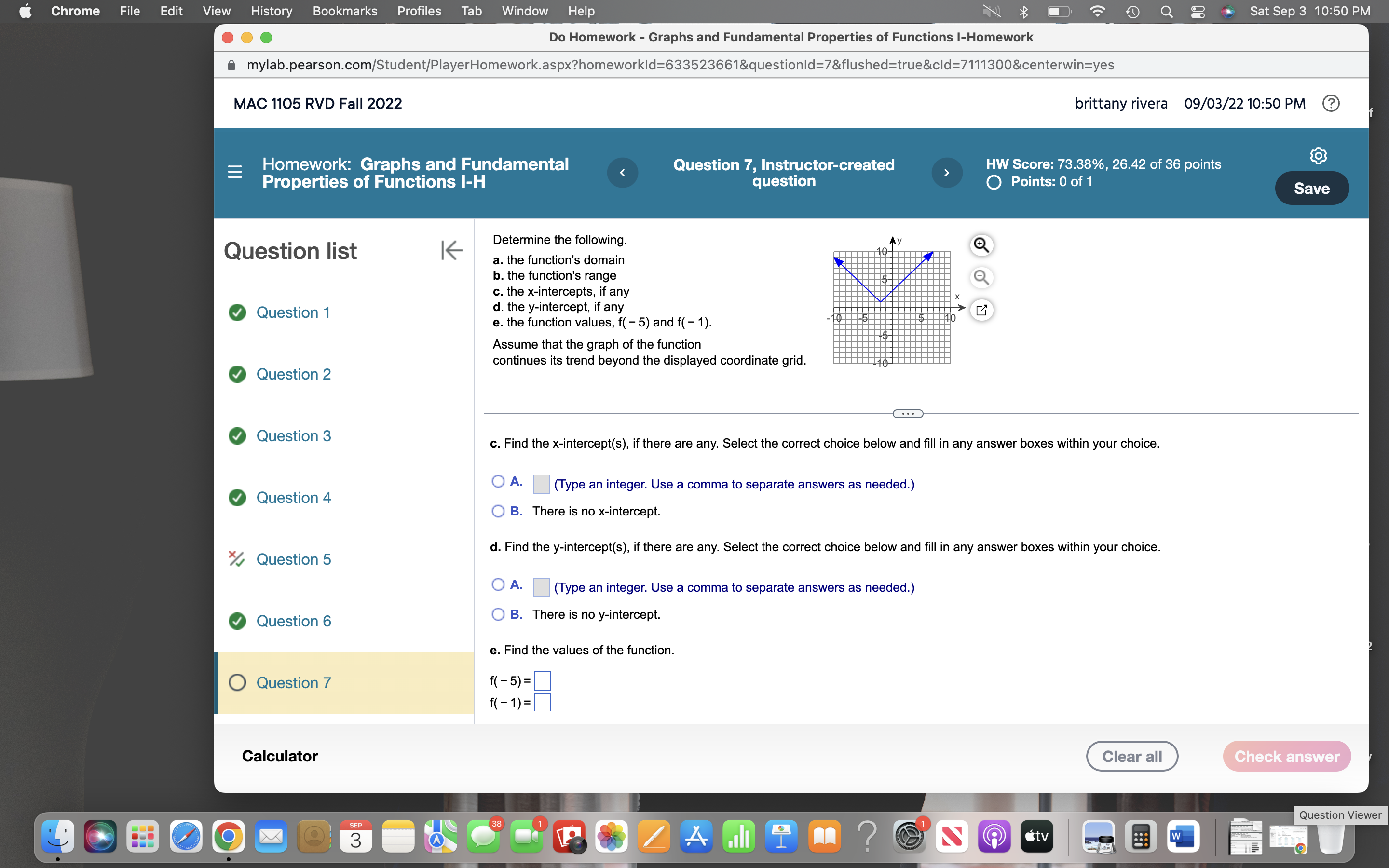Collapse the Question list panel

(452, 250)
